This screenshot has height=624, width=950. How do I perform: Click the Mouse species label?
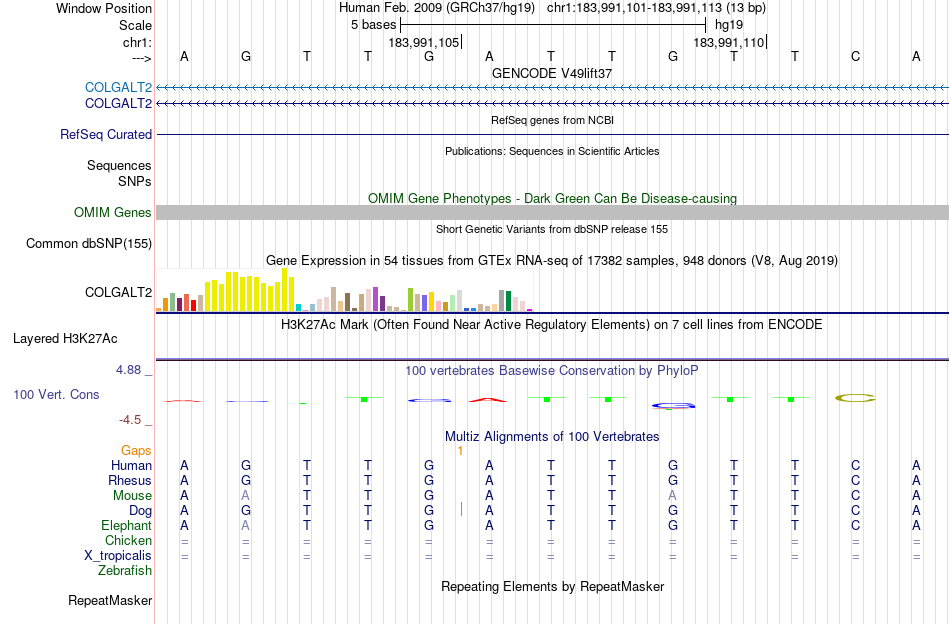click(x=132, y=496)
